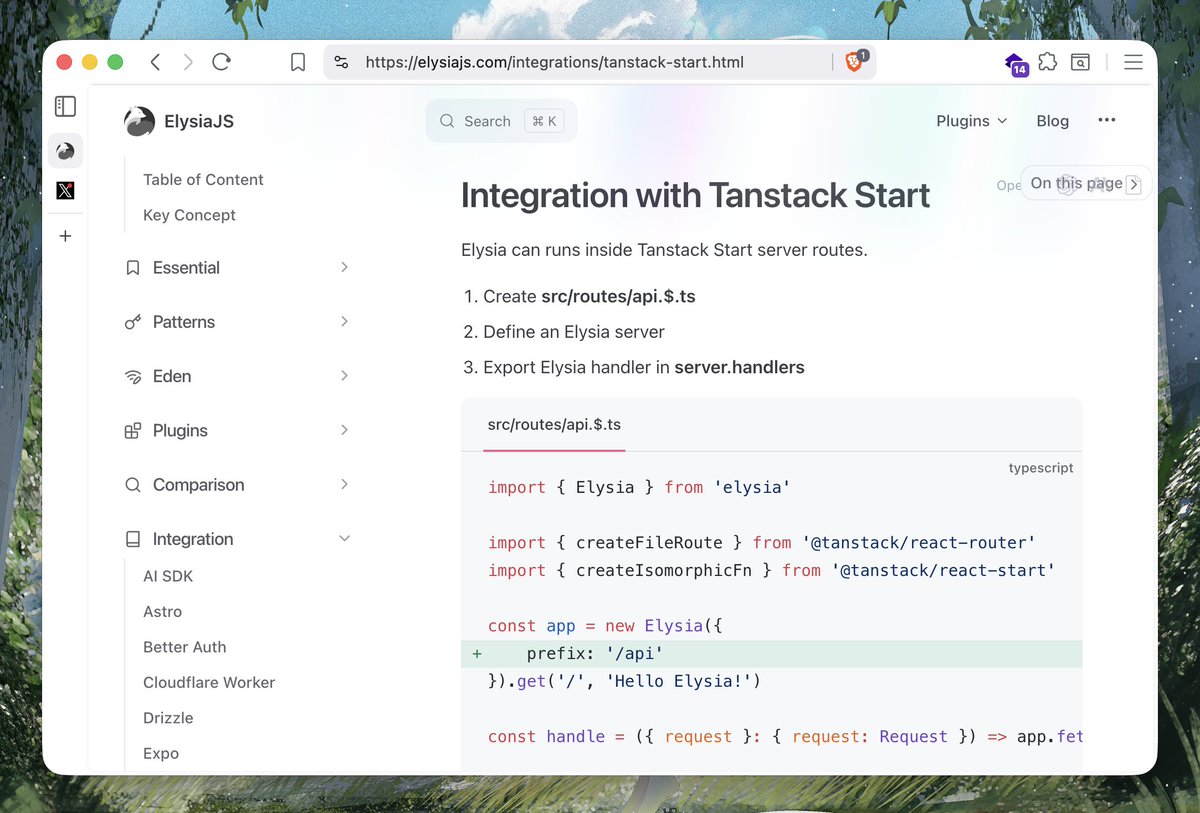This screenshot has width=1200, height=813.
Task: Open the Blog link in navbar
Action: click(1052, 121)
